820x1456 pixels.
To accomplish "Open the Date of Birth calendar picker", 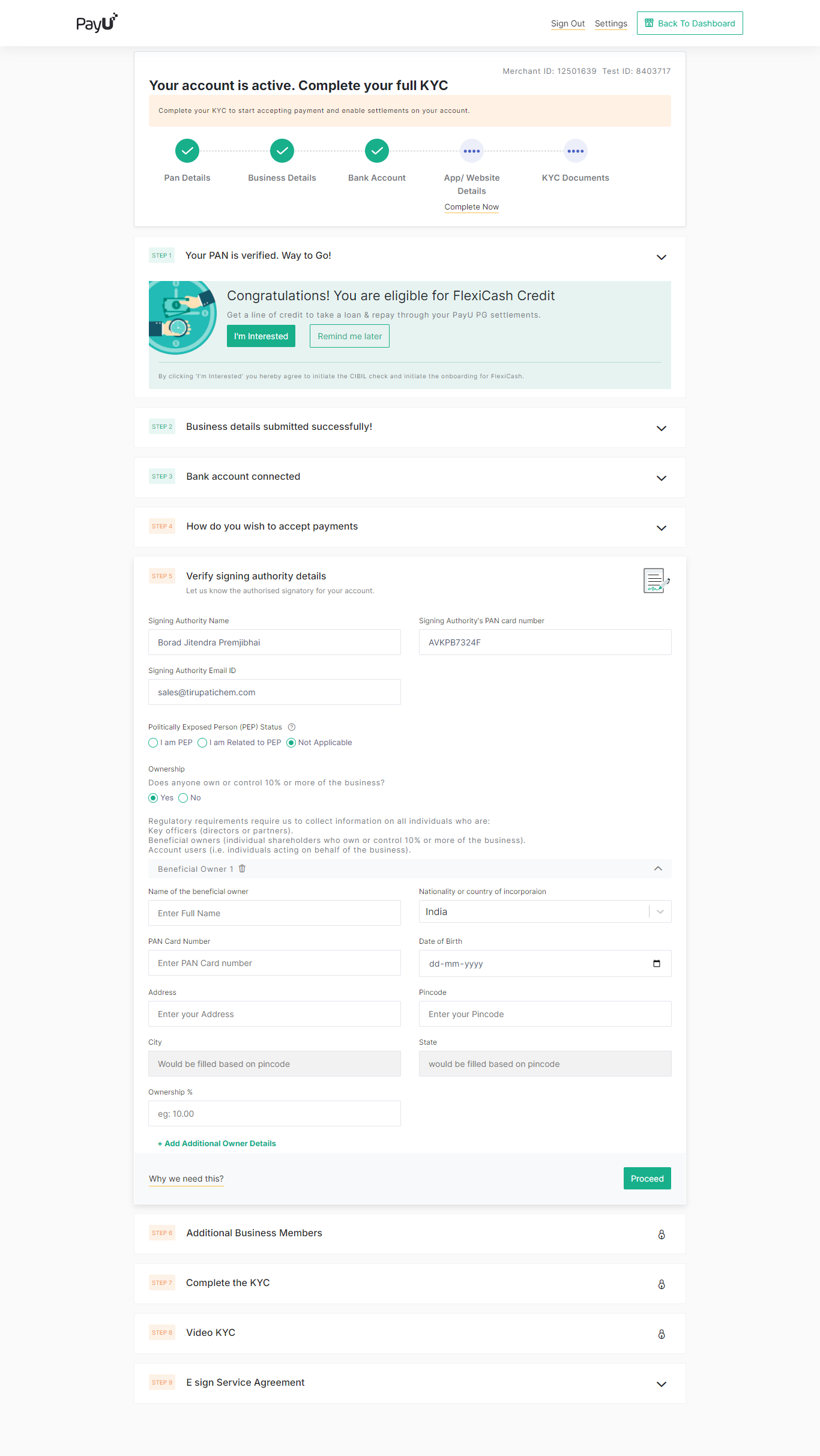I will pos(656,964).
